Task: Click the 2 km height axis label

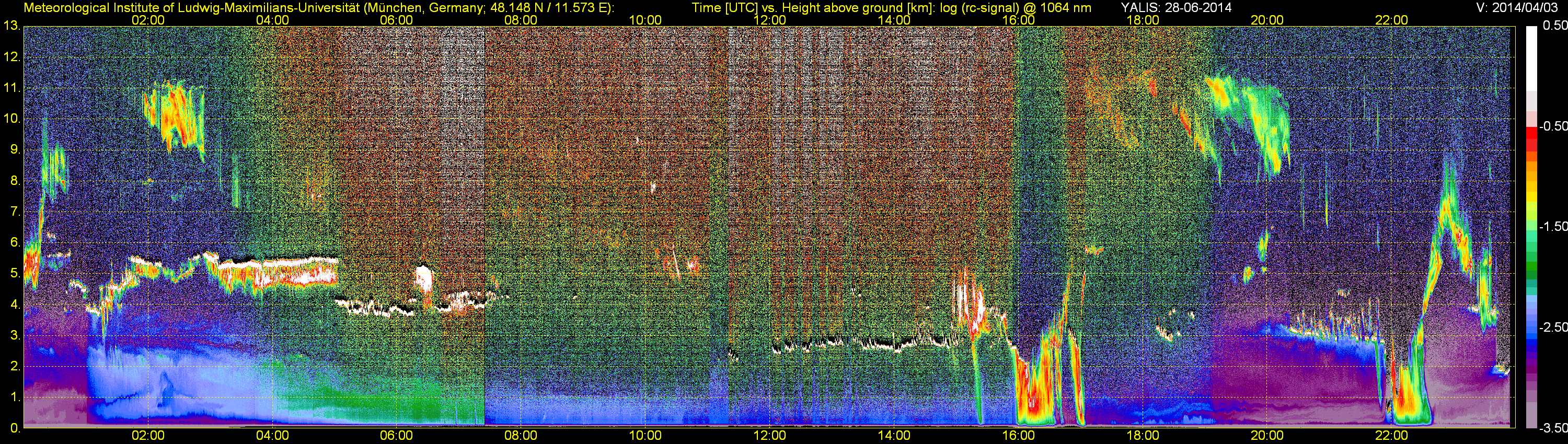Action: pyautogui.click(x=15, y=367)
